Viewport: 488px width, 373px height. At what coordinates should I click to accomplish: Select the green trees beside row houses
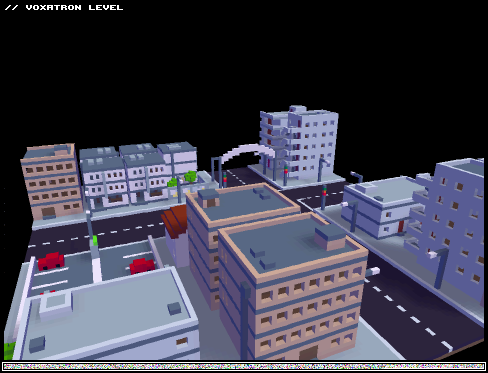[182, 179]
